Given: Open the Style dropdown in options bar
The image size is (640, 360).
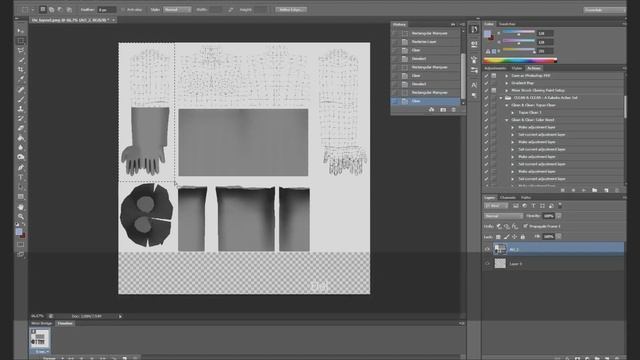Looking at the screenshot, I should pyautogui.click(x=177, y=10).
